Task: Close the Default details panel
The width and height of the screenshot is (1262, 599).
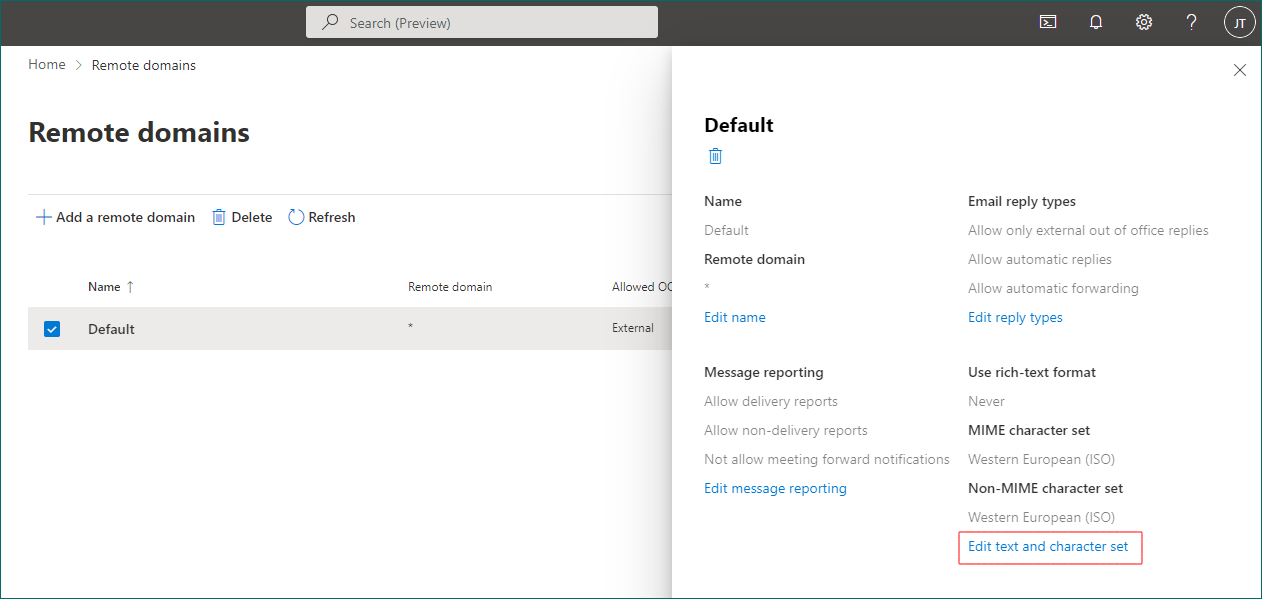Action: tap(1239, 70)
